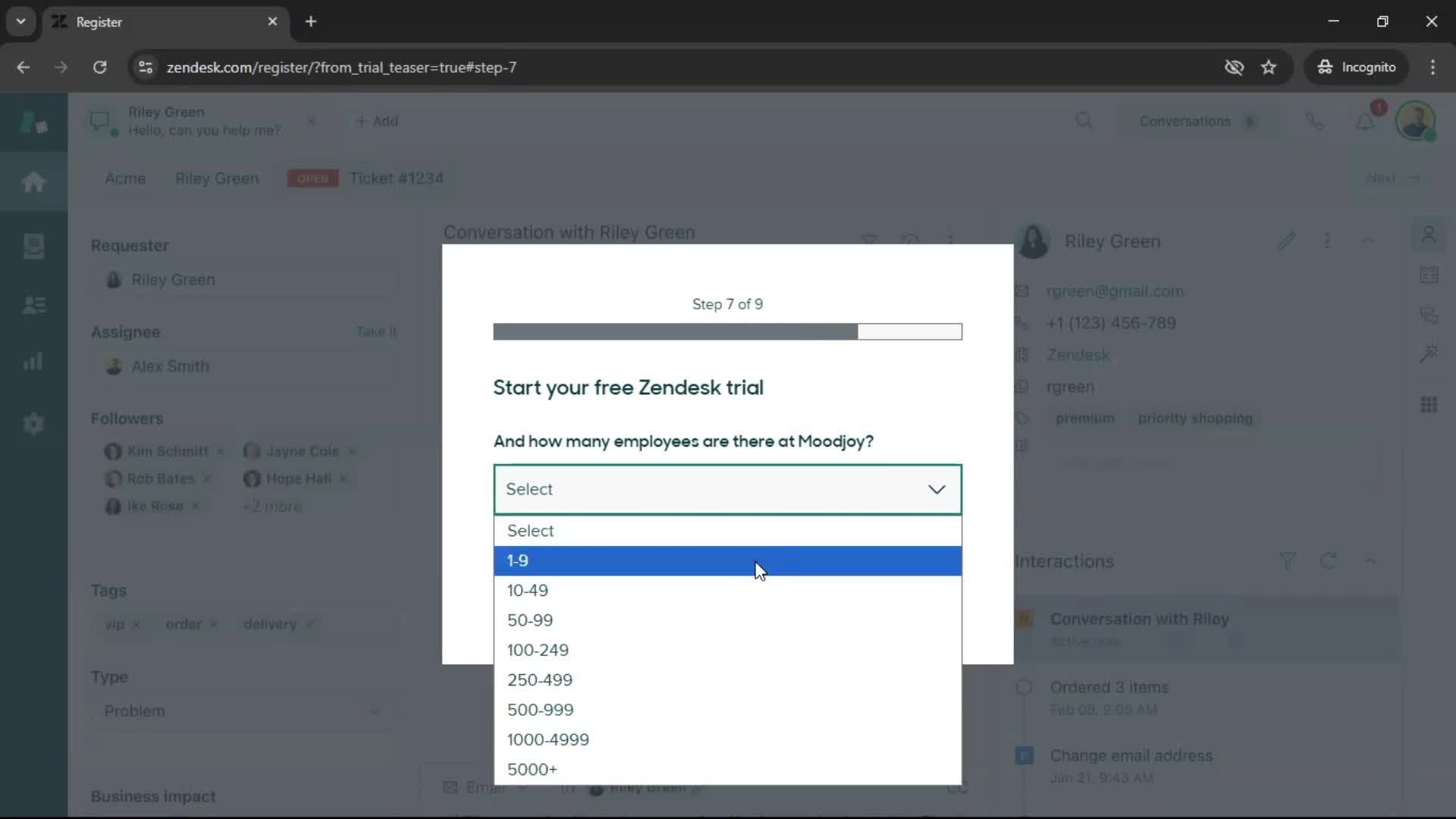Filter interactions with the funnel icon
1456x819 pixels.
click(1287, 561)
